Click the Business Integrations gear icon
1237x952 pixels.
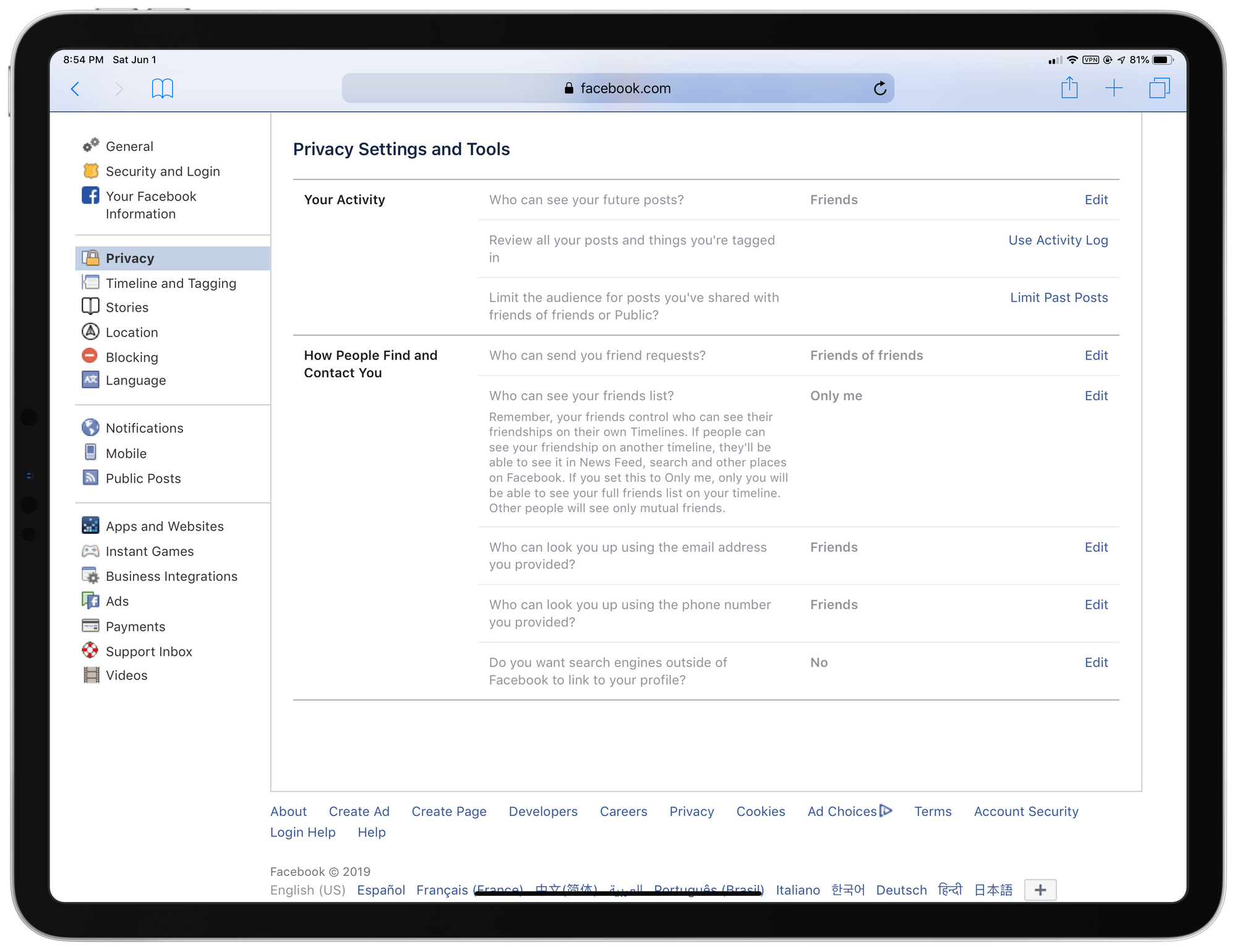pos(91,575)
